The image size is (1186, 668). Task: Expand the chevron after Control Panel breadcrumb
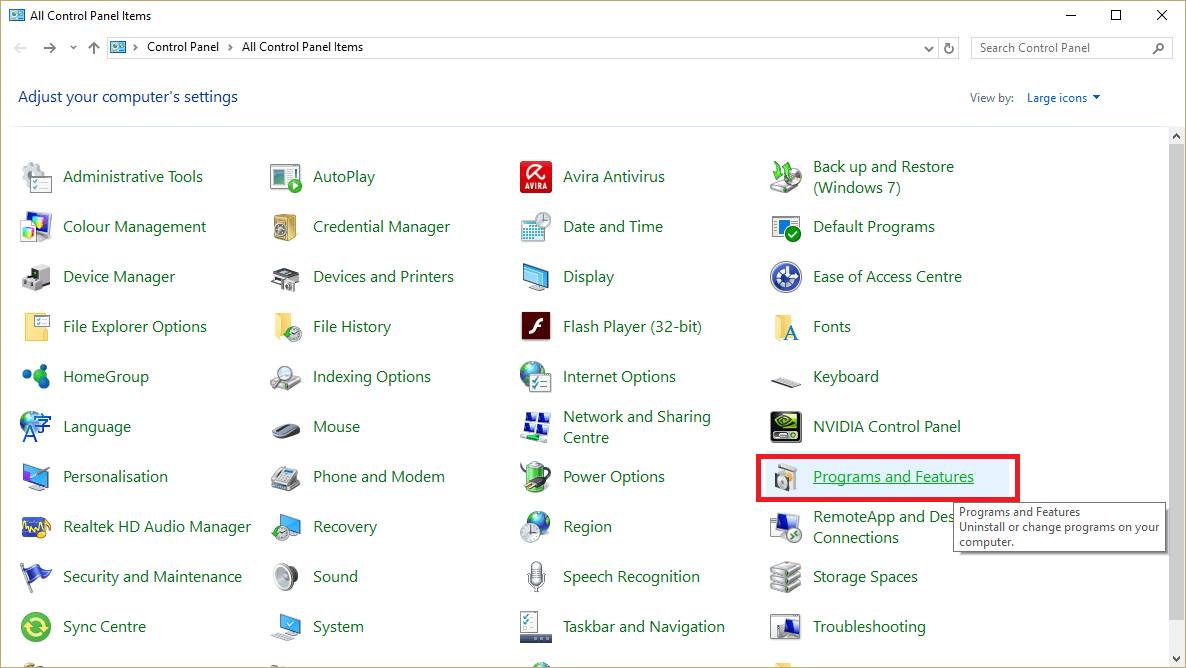[230, 48]
